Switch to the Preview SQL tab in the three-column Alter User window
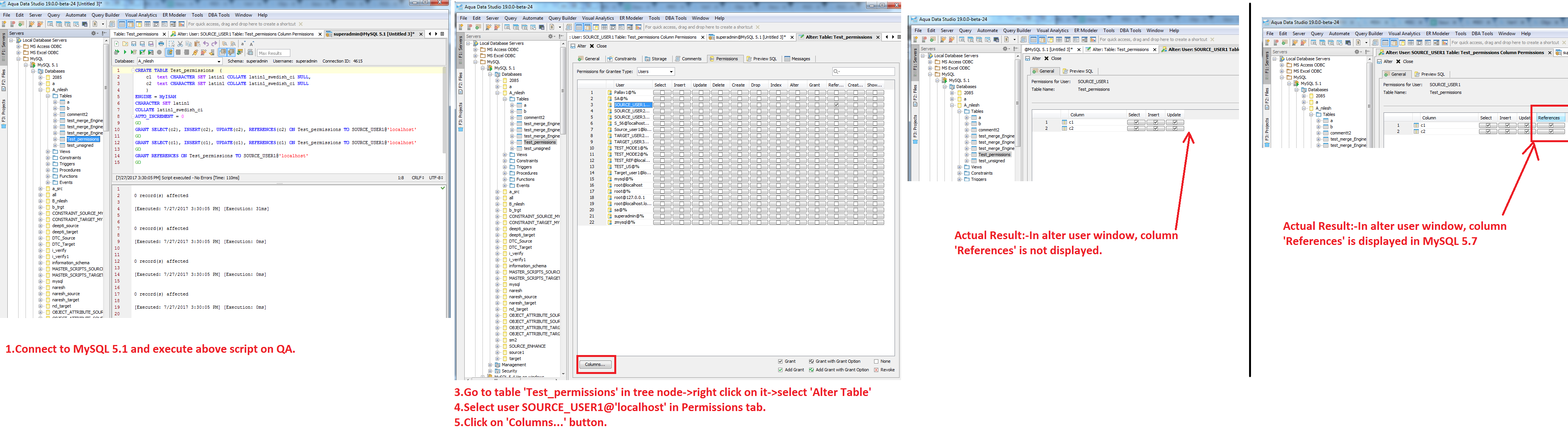This screenshot has height=435, width=1568. coord(1078,71)
